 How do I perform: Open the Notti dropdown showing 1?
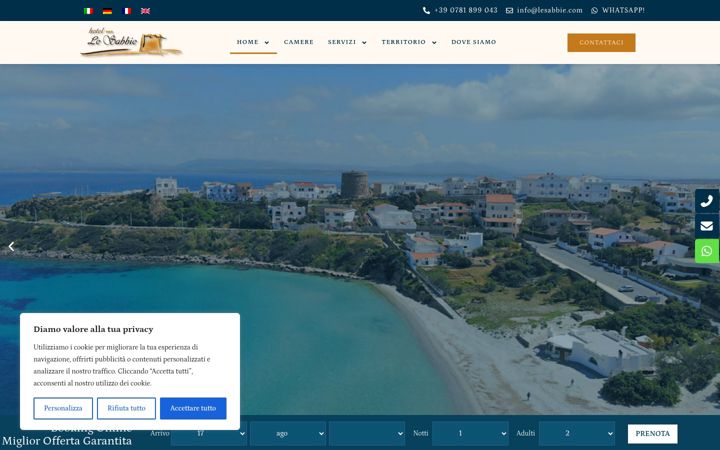470,433
